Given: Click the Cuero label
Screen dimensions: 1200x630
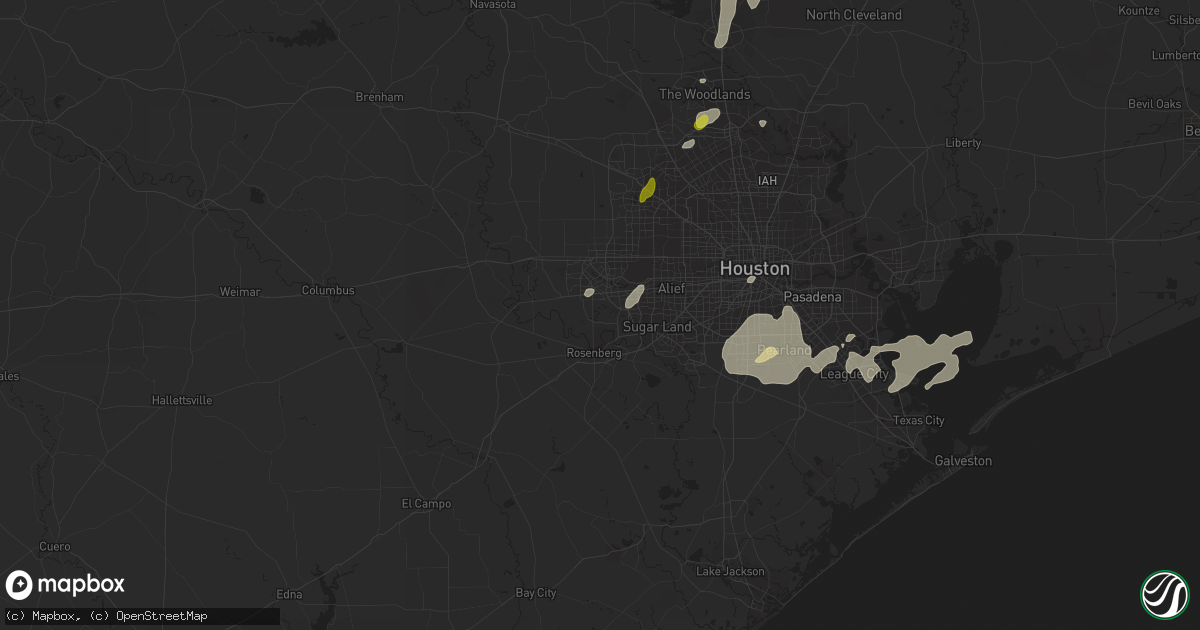Looking at the screenshot, I should pyautogui.click(x=55, y=547).
